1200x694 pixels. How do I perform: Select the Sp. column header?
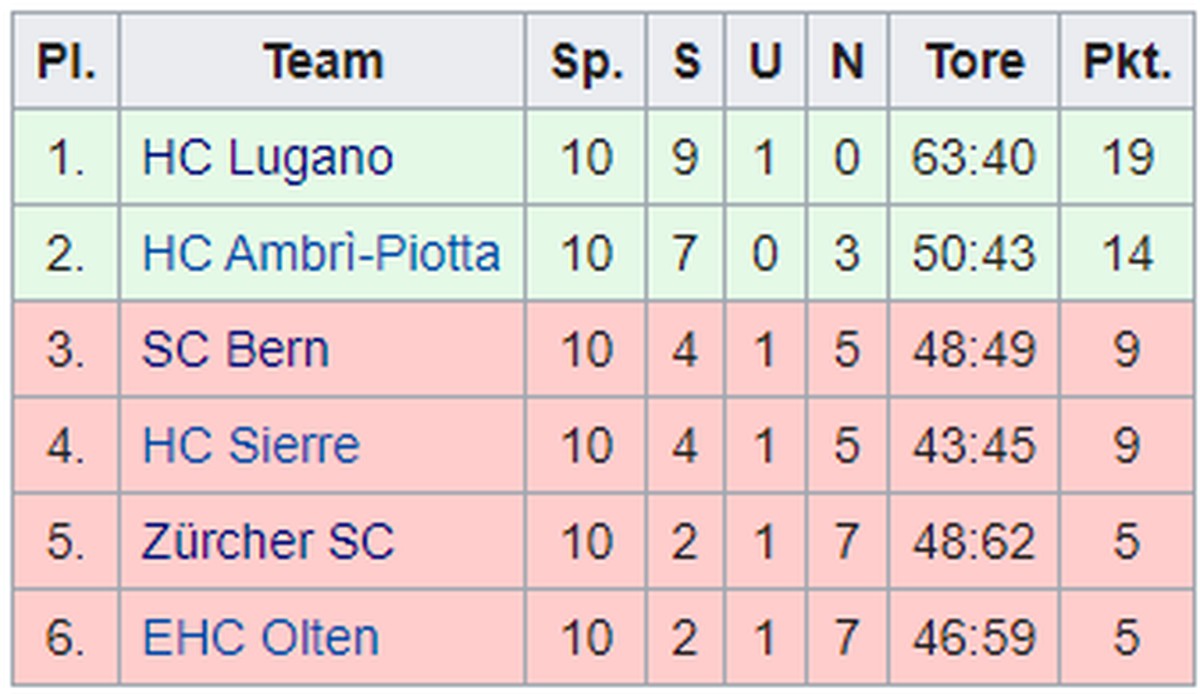pos(586,62)
